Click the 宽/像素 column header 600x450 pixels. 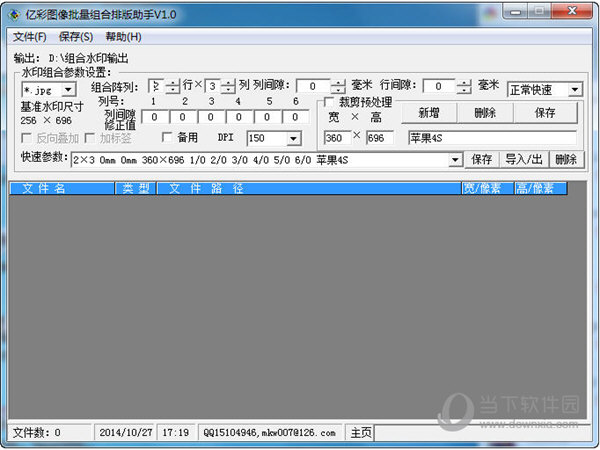click(x=488, y=188)
